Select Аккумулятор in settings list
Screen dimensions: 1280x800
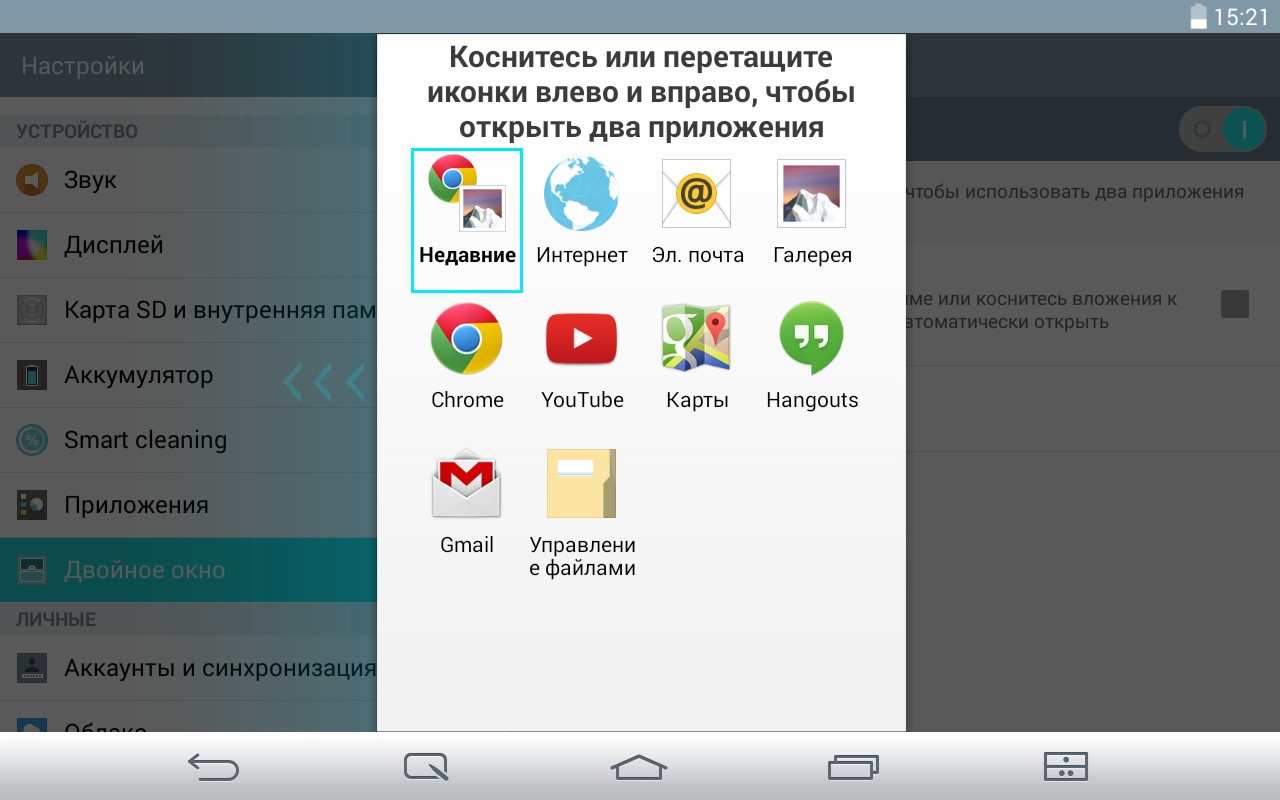point(138,376)
